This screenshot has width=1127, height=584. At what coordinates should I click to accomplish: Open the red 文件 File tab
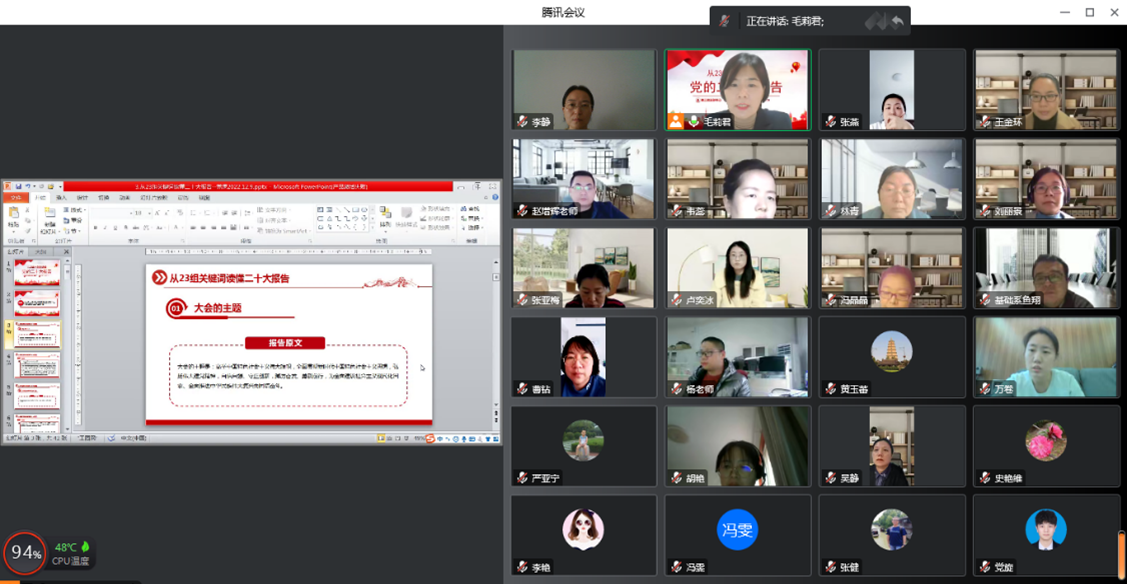point(15,198)
